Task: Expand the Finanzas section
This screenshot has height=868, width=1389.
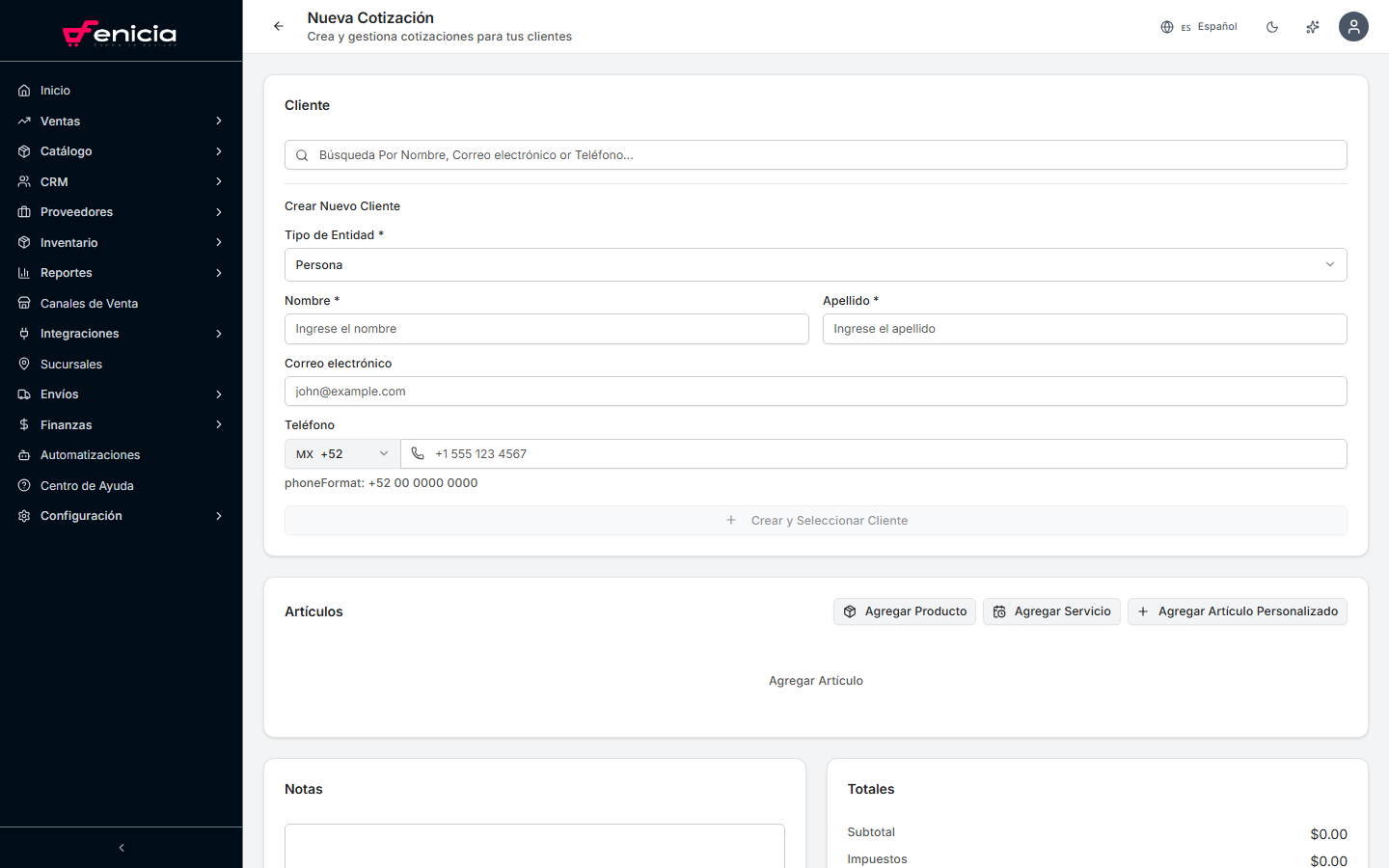Action: pos(121,425)
